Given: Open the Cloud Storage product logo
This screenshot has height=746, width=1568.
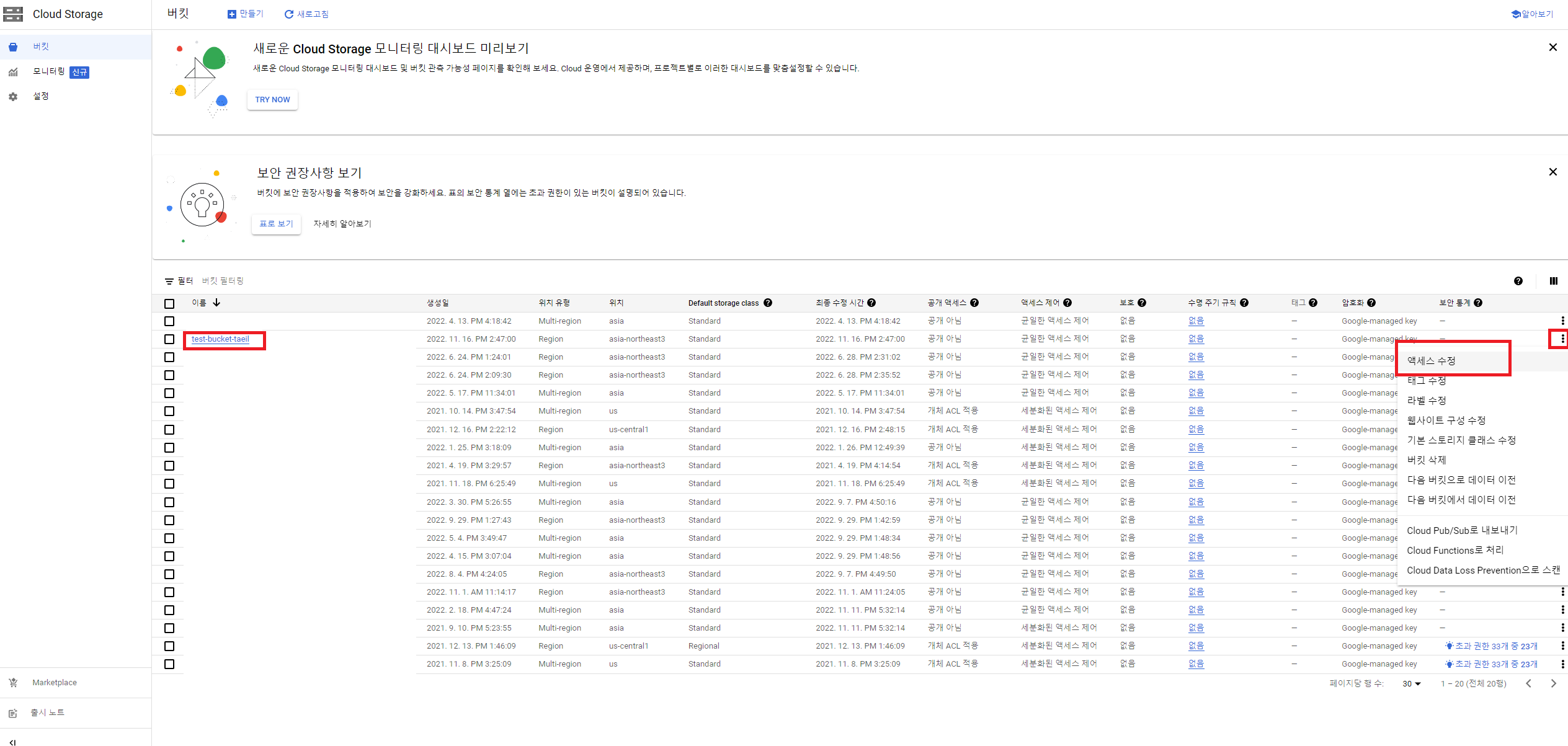Looking at the screenshot, I should 13,14.
